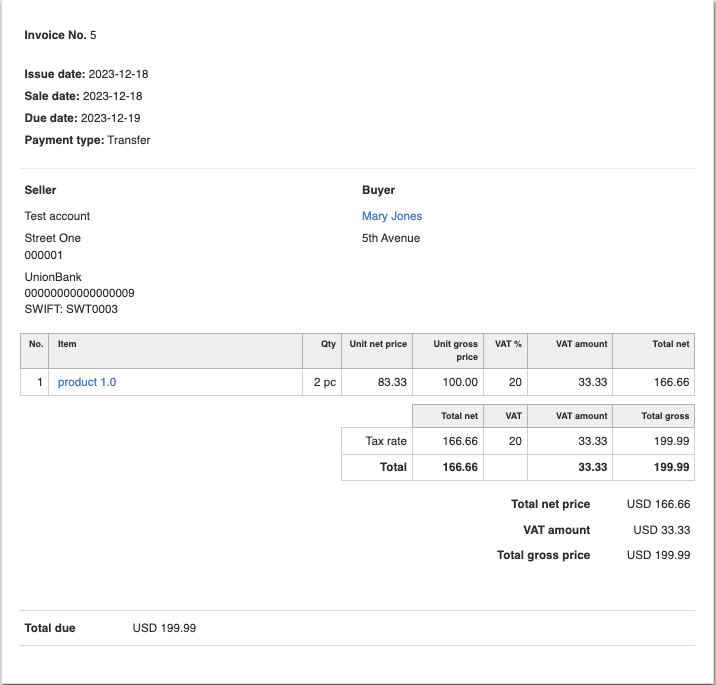This screenshot has height=685, width=716.
Task: Click the Payment type Transfer line
Action: (87, 140)
